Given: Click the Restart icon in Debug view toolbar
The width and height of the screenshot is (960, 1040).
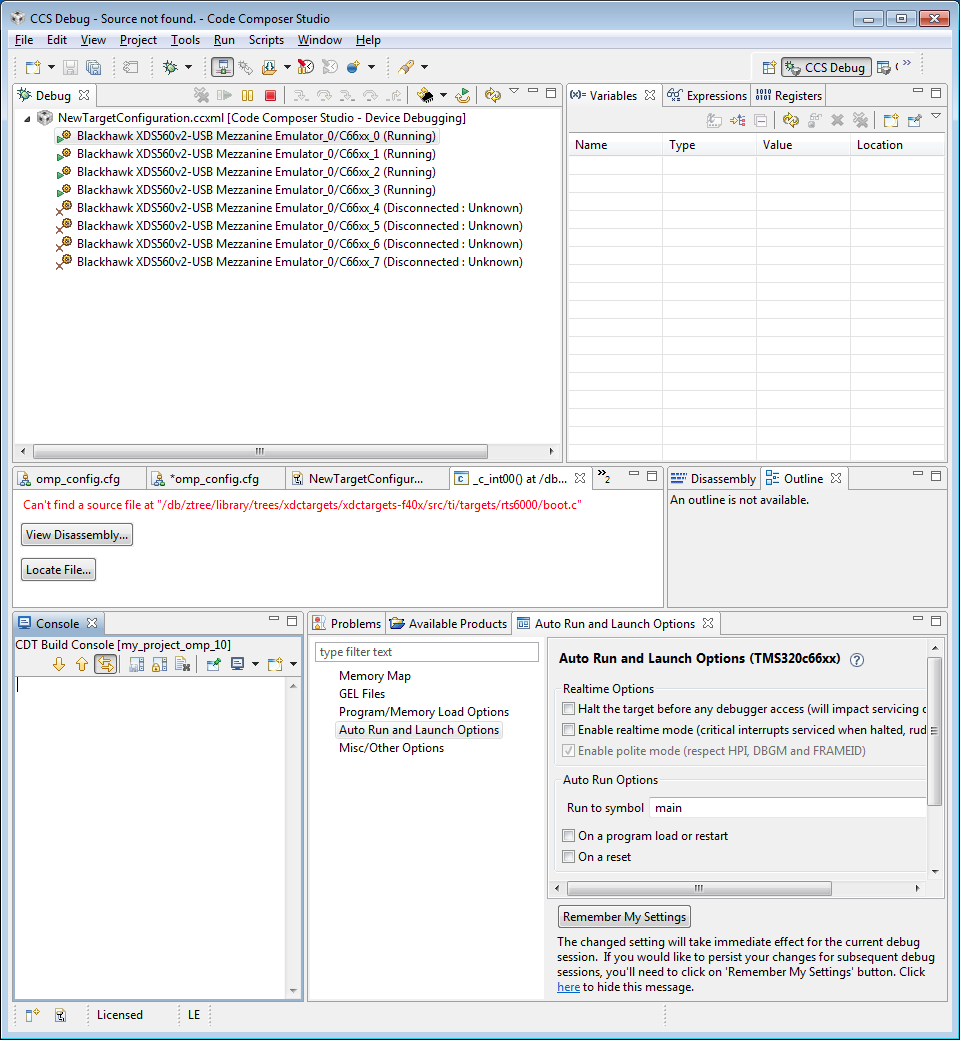Looking at the screenshot, I should click(462, 96).
